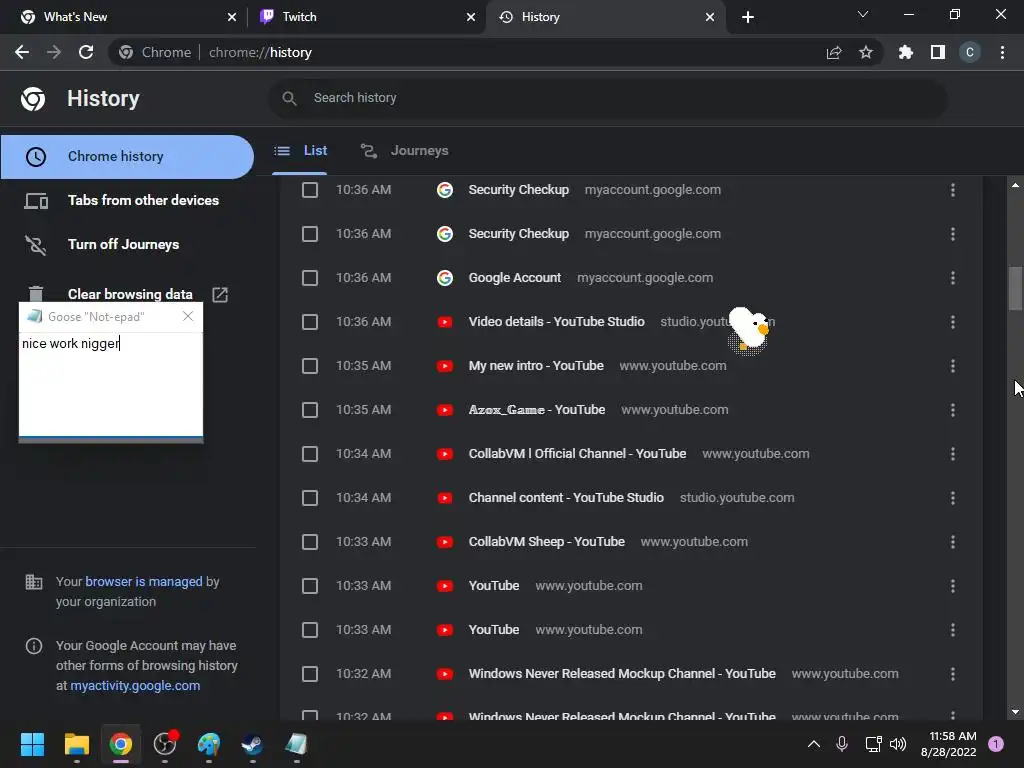Viewport: 1024px width, 768px height.
Task: Open more actions for Video details entry
Action: (x=953, y=322)
